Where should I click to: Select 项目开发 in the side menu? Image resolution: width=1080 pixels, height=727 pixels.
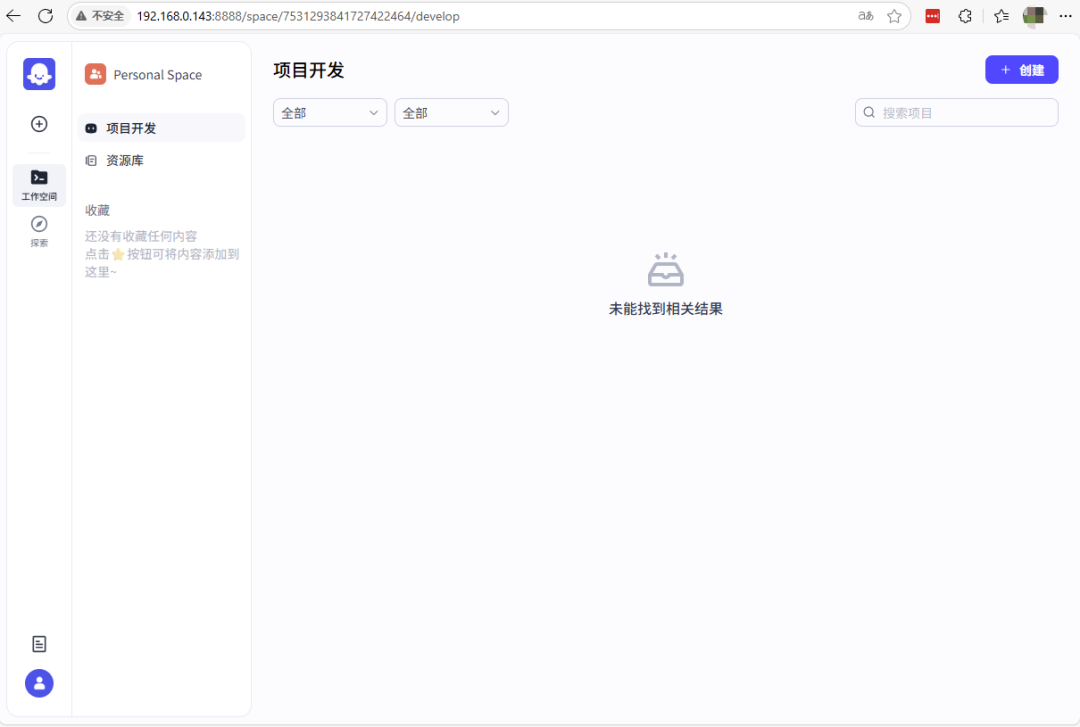161,128
